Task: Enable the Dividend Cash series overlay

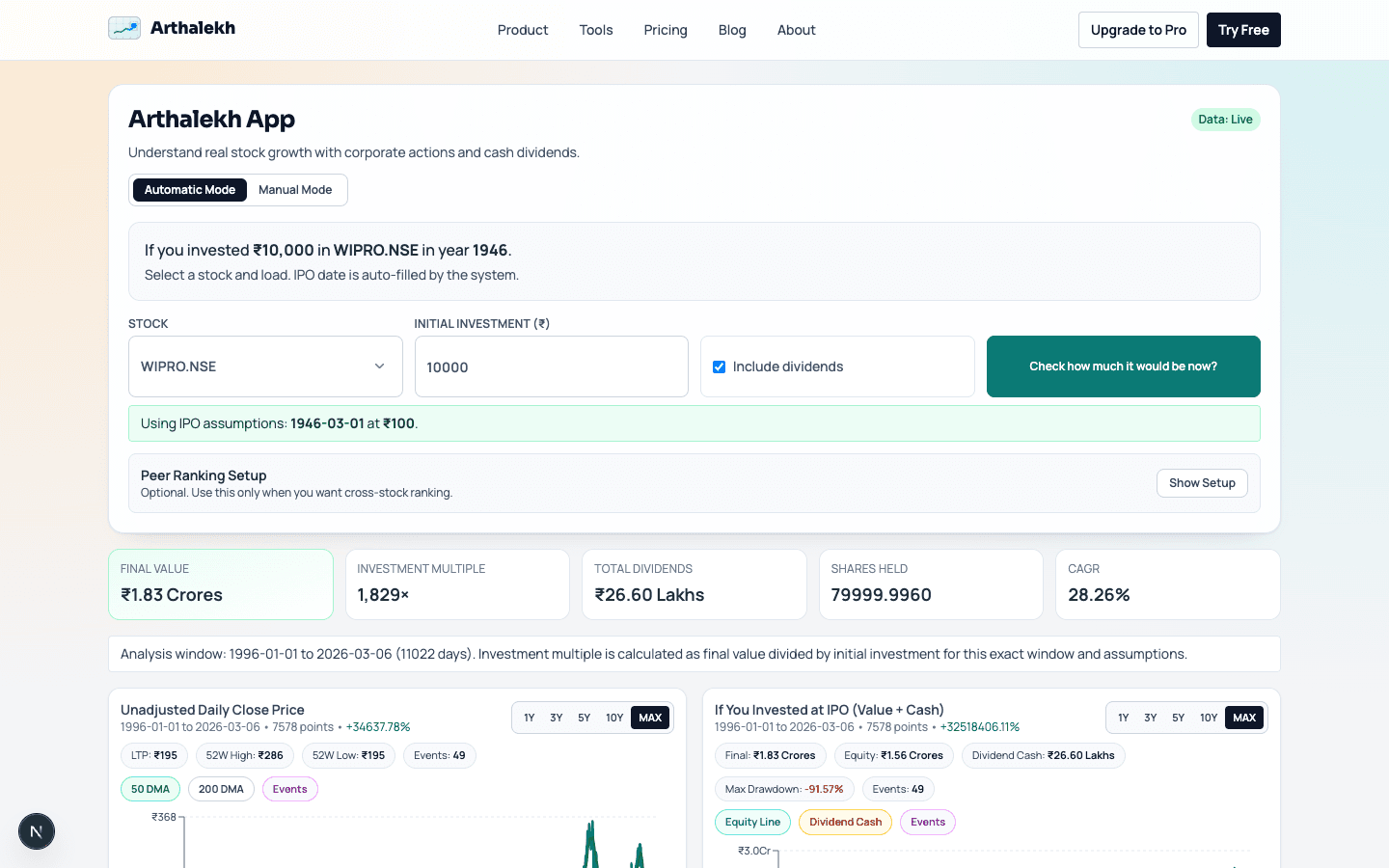Action: point(845,822)
